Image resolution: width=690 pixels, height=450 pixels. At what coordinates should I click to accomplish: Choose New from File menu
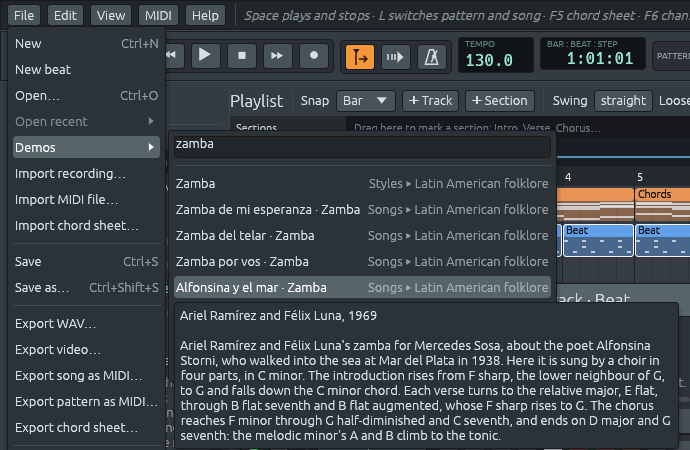[x=86, y=44]
